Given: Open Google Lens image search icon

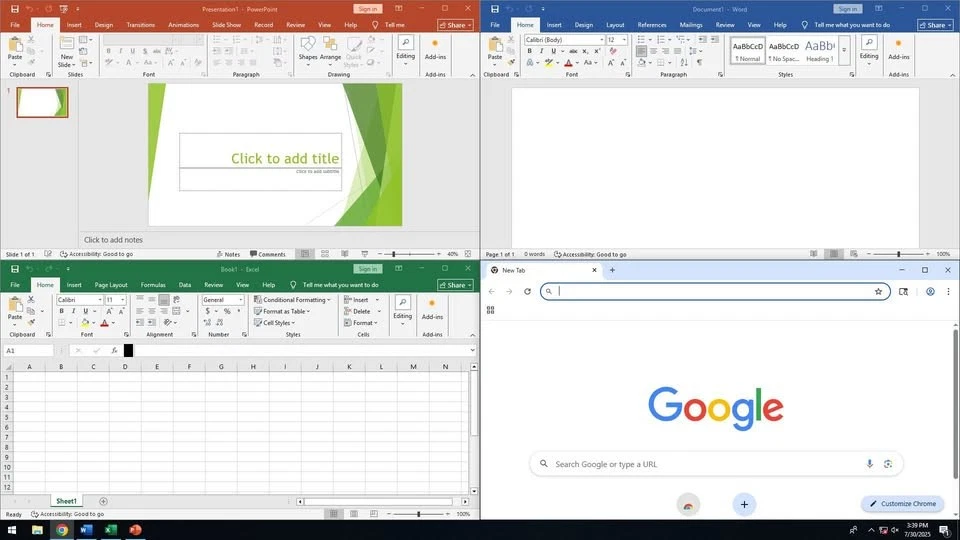Looking at the screenshot, I should point(888,464).
